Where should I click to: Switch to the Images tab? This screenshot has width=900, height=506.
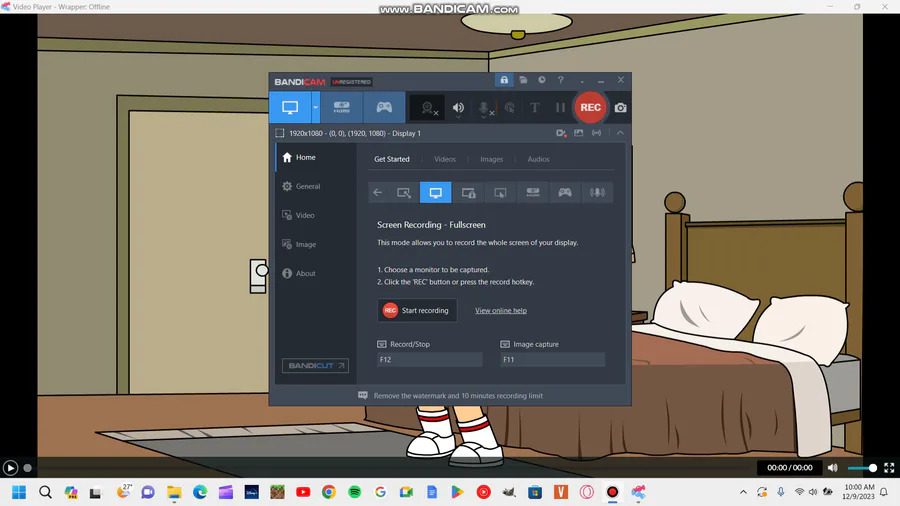491,159
